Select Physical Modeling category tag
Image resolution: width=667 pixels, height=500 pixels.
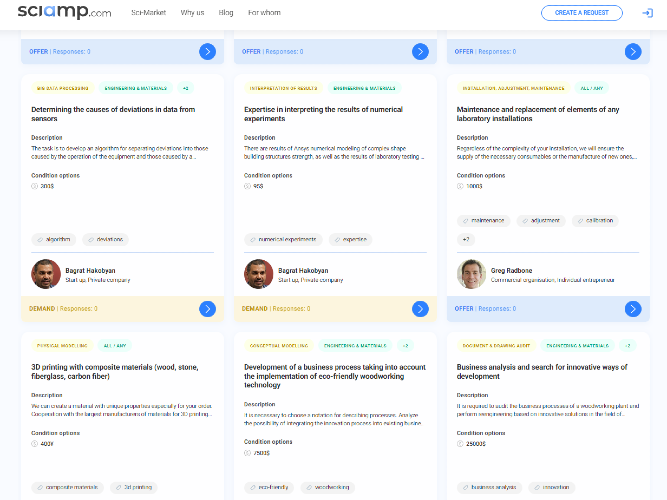(62, 346)
